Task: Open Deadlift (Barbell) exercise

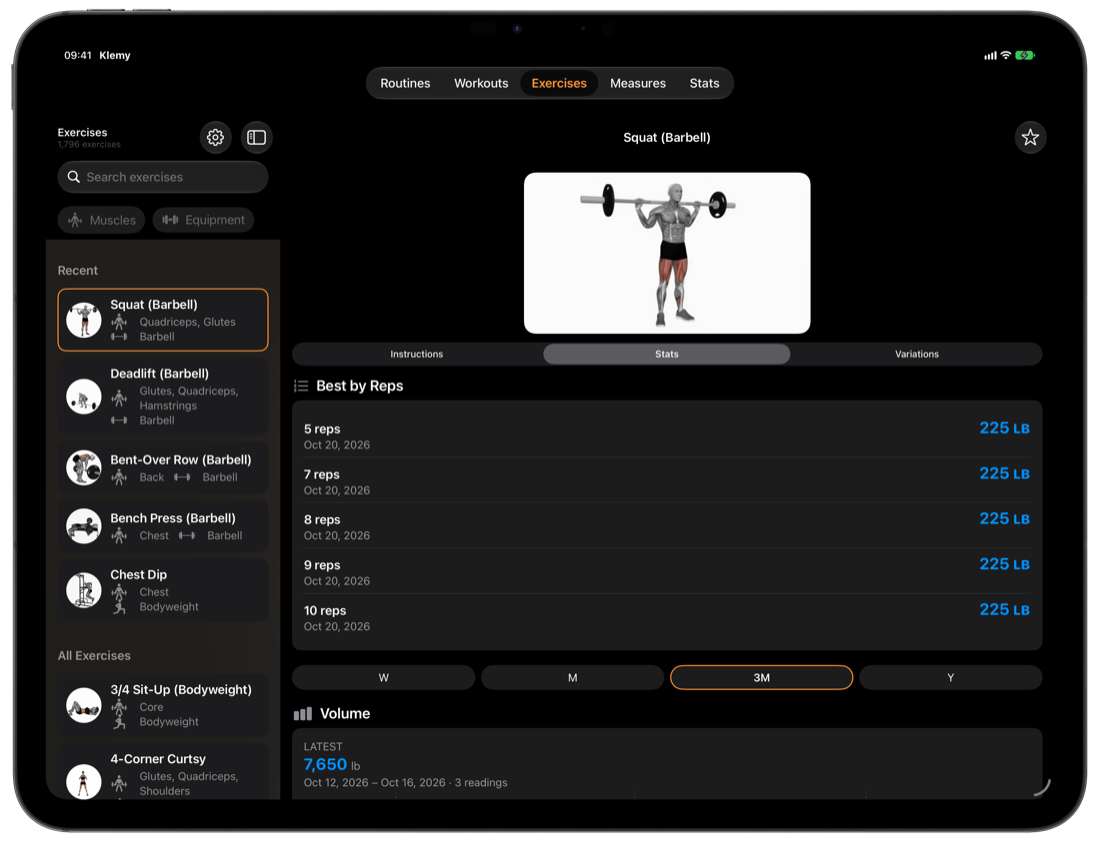Action: pos(163,397)
